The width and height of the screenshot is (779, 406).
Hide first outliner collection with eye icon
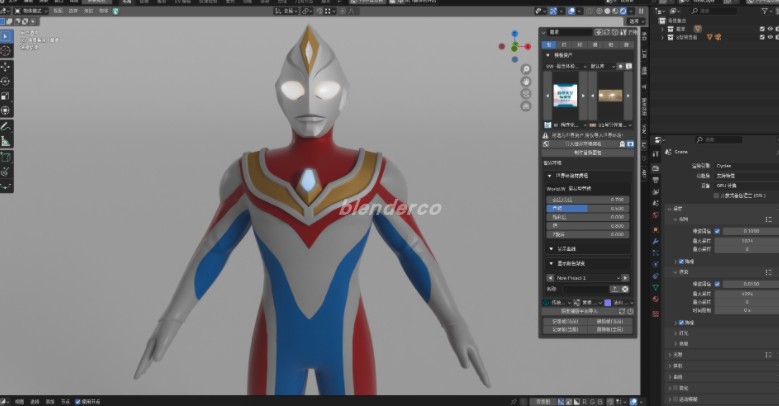(770, 29)
